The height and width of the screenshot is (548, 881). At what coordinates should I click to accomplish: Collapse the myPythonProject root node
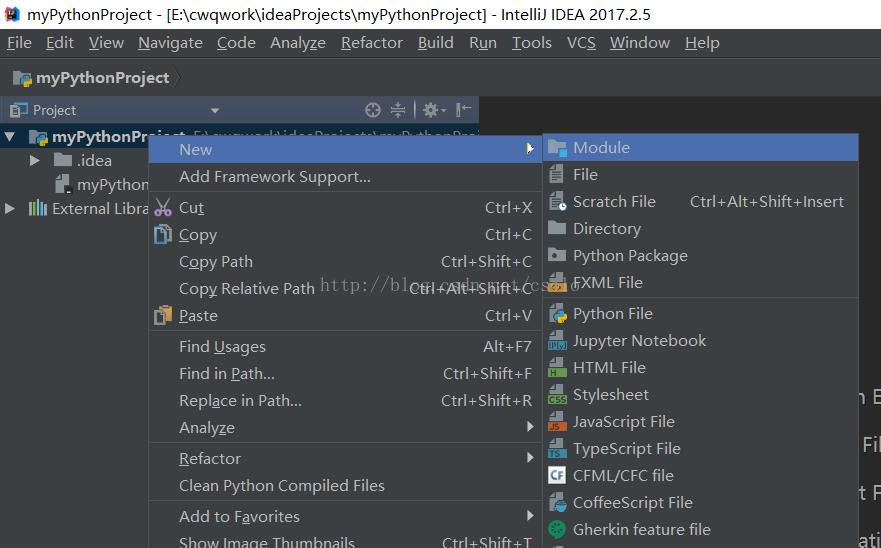point(11,137)
